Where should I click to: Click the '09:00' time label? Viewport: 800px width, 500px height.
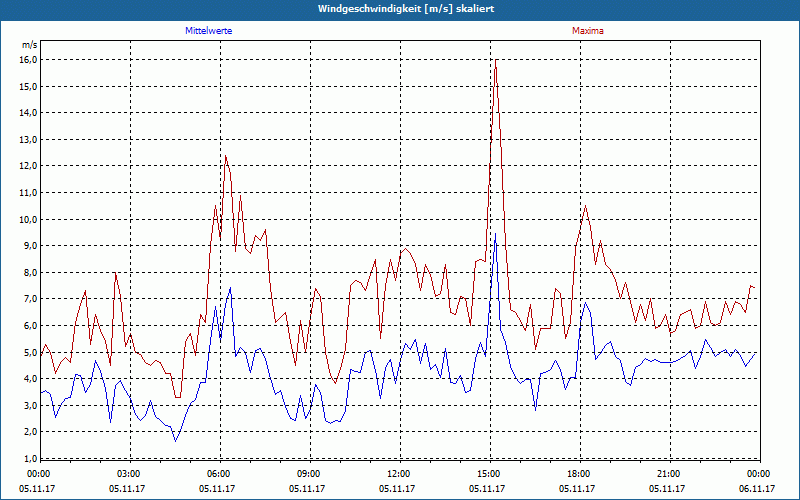coord(307,474)
